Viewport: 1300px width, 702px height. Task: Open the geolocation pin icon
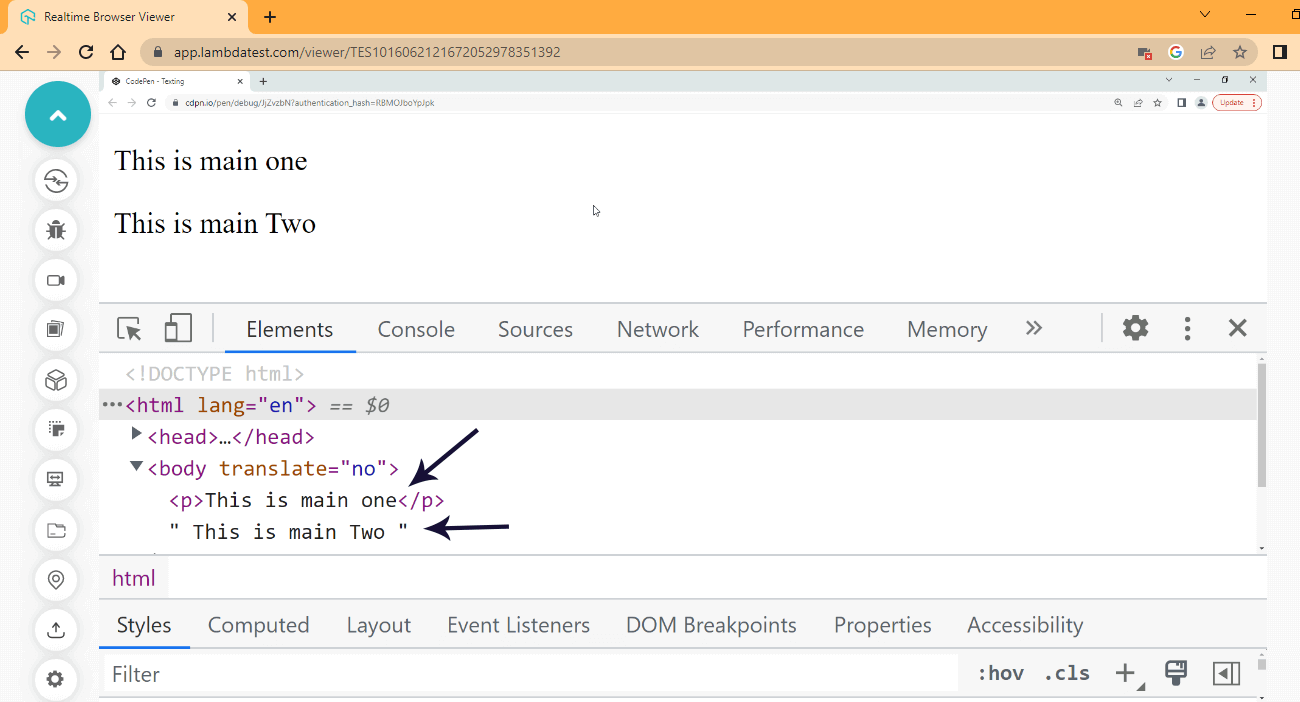click(x=56, y=580)
